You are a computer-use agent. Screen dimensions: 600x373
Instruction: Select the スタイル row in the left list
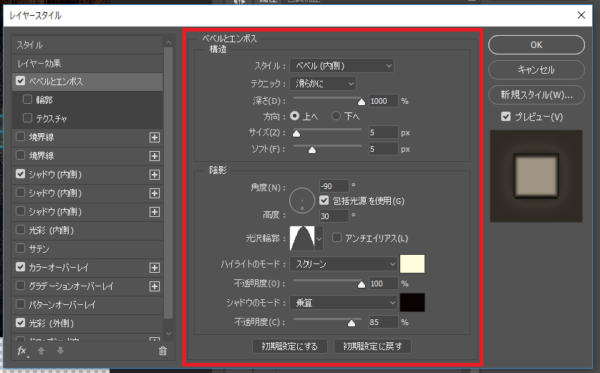pos(88,45)
